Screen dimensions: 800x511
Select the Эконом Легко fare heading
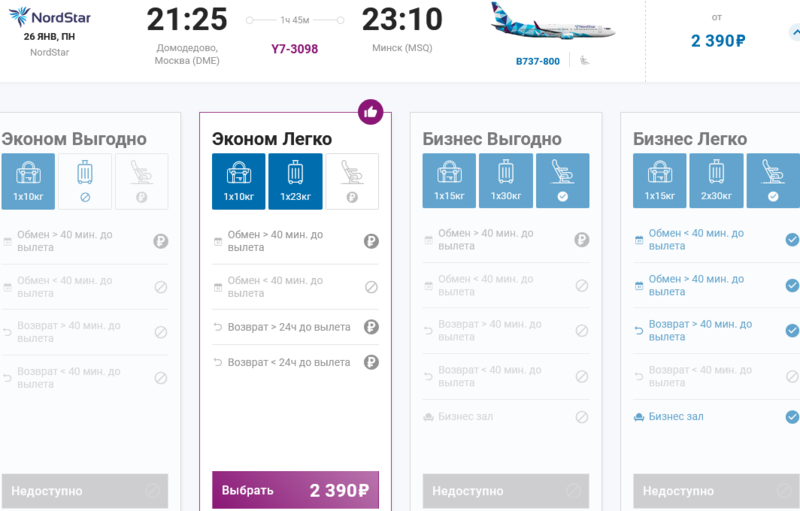coord(272,139)
